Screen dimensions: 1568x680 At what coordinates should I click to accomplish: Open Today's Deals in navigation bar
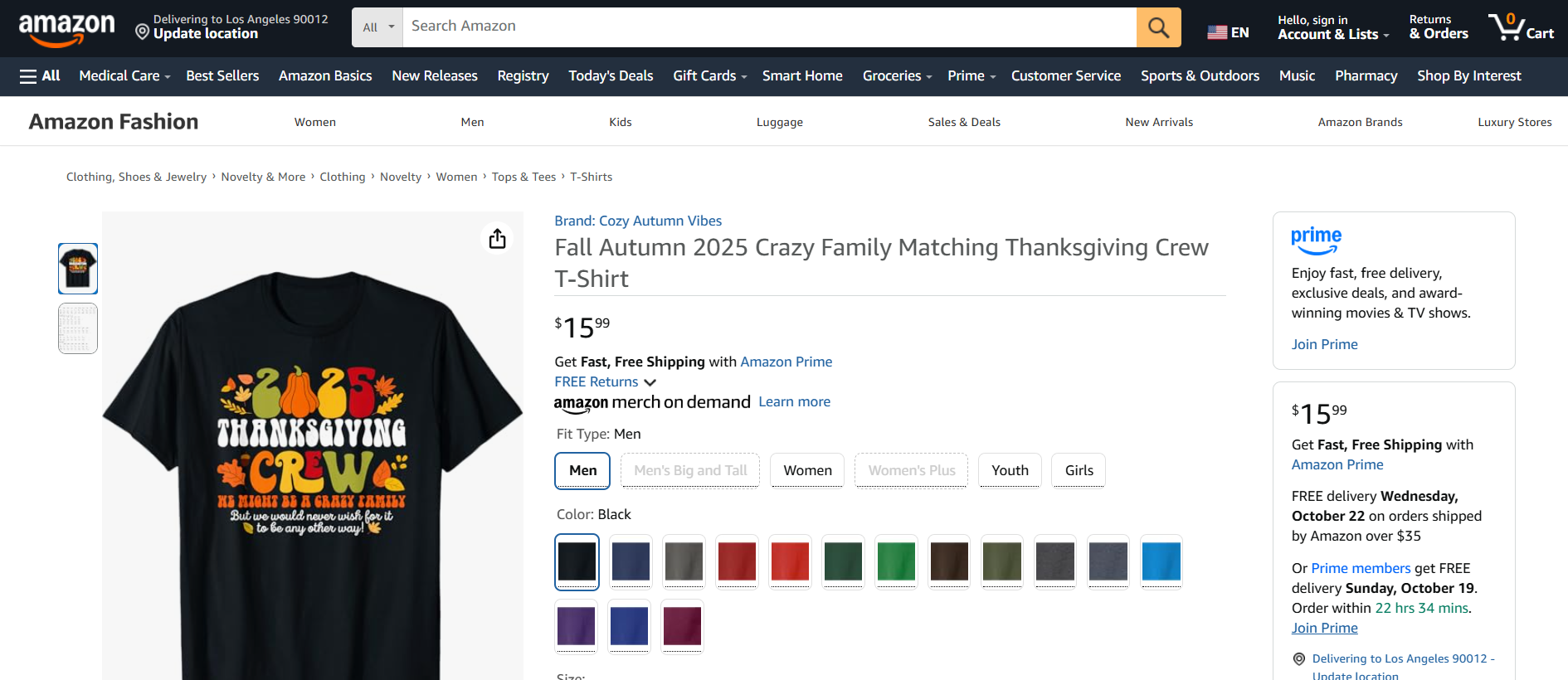click(x=611, y=76)
